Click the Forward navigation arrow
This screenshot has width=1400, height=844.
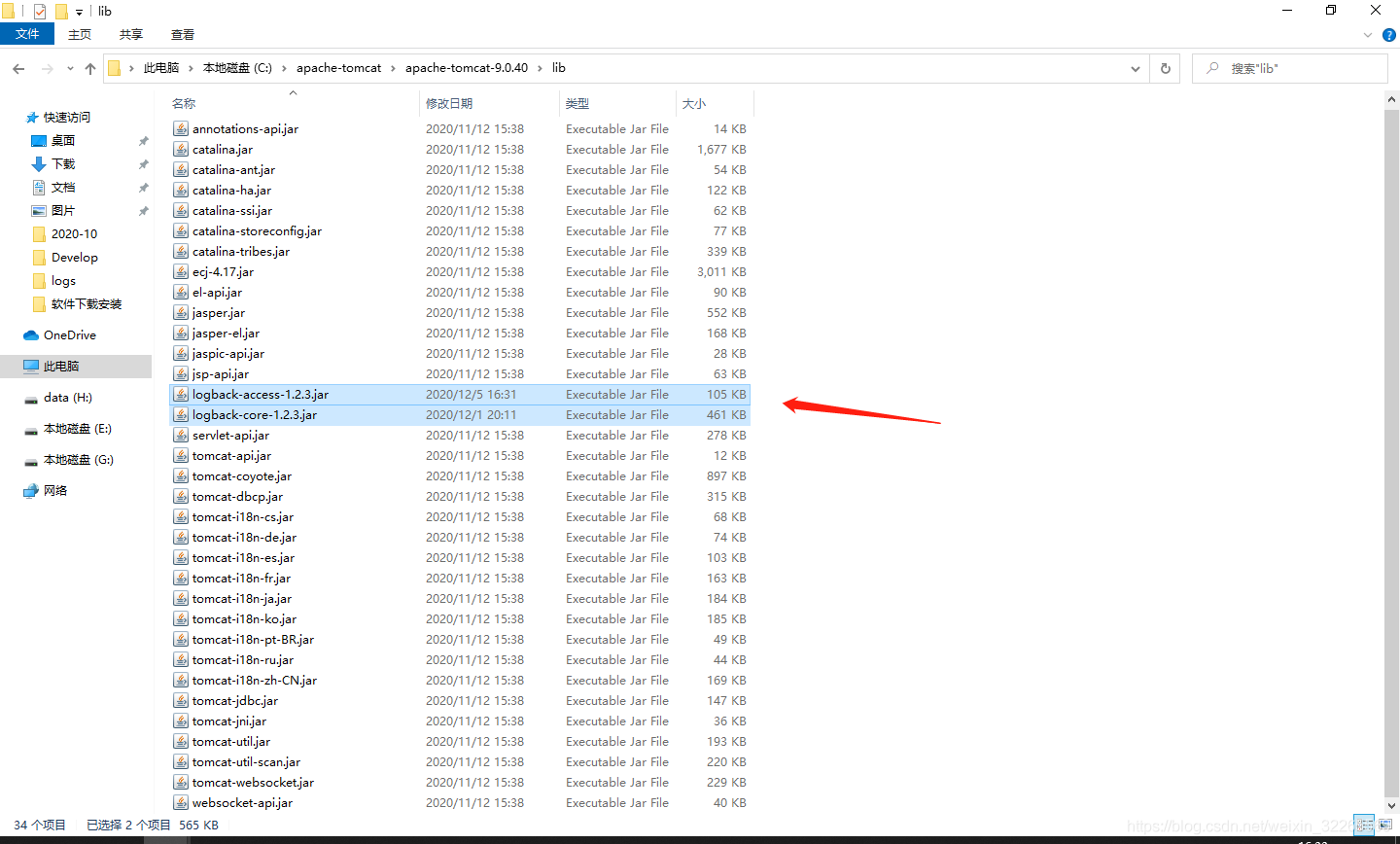tap(47, 69)
